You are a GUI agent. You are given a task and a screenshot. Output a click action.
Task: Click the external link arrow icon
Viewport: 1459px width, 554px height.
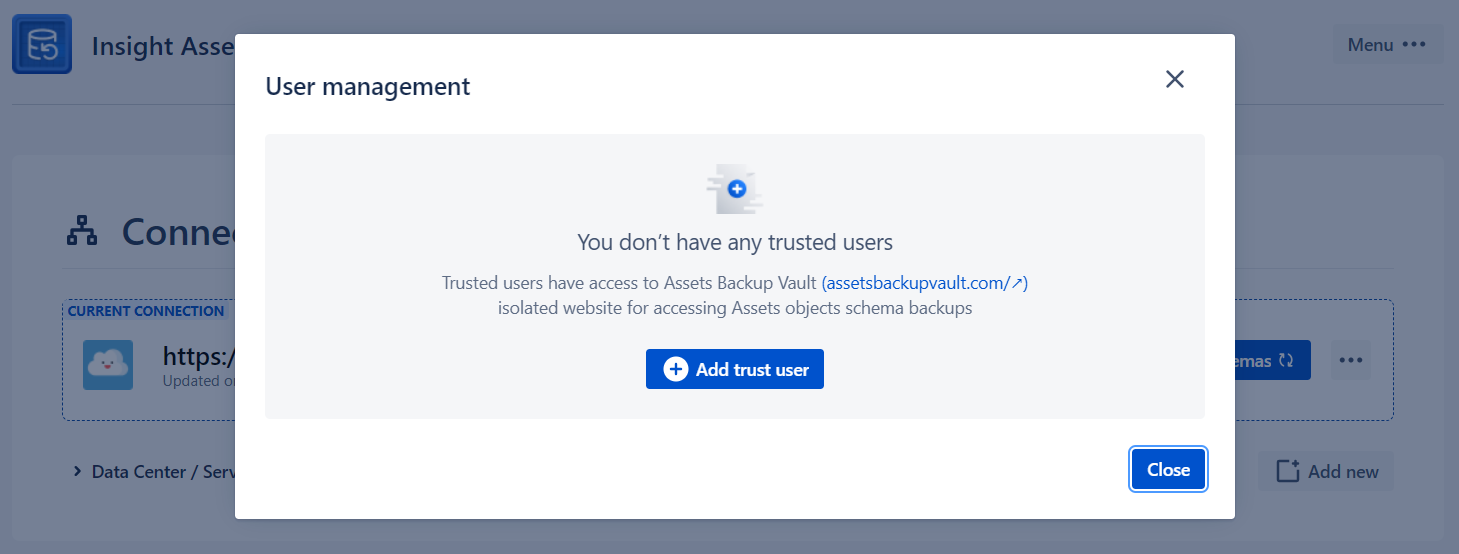[1016, 284]
